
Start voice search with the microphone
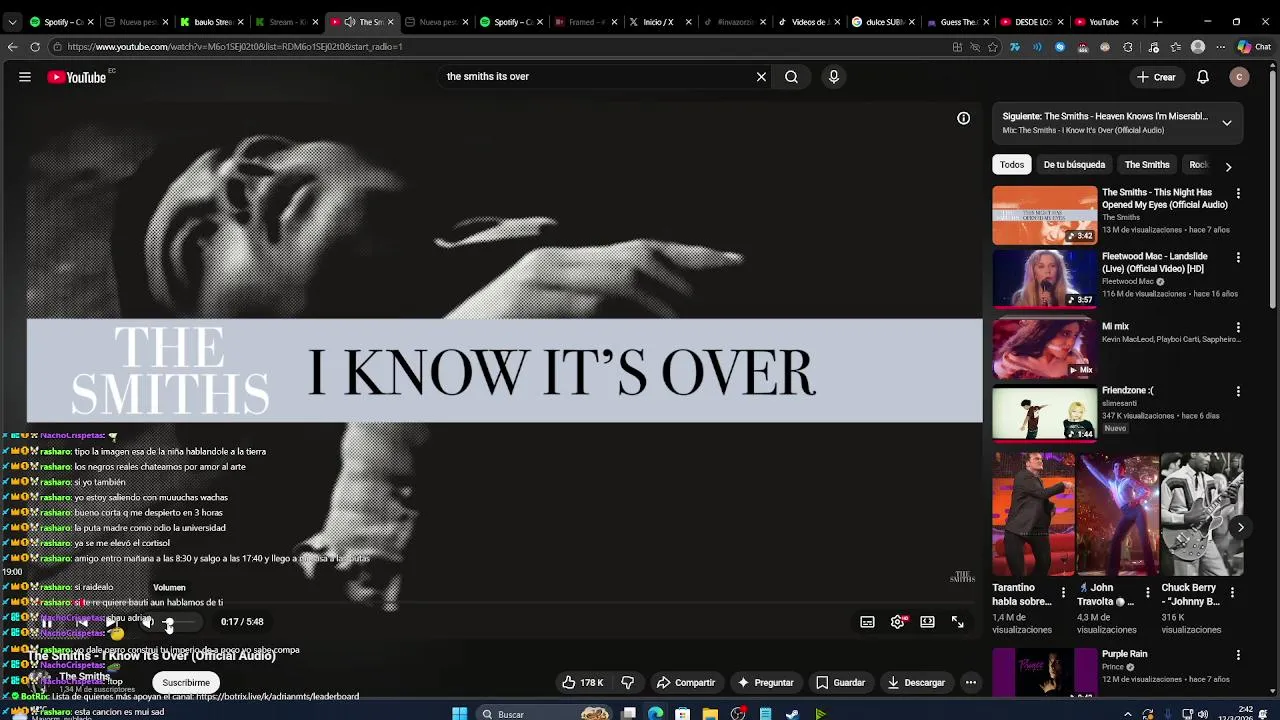[x=834, y=77]
